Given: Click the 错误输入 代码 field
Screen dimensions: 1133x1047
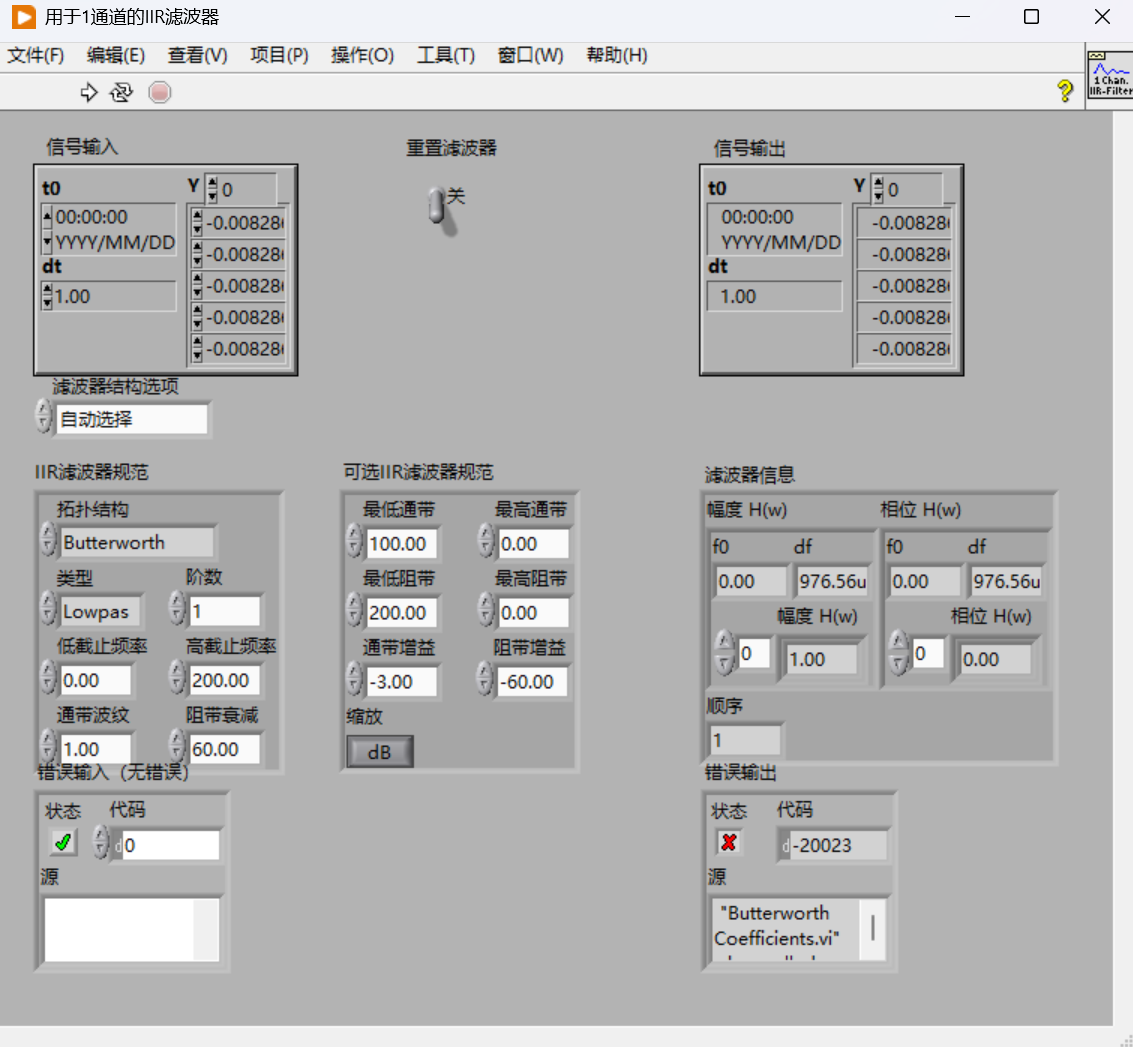Looking at the screenshot, I should pyautogui.click(x=171, y=845).
